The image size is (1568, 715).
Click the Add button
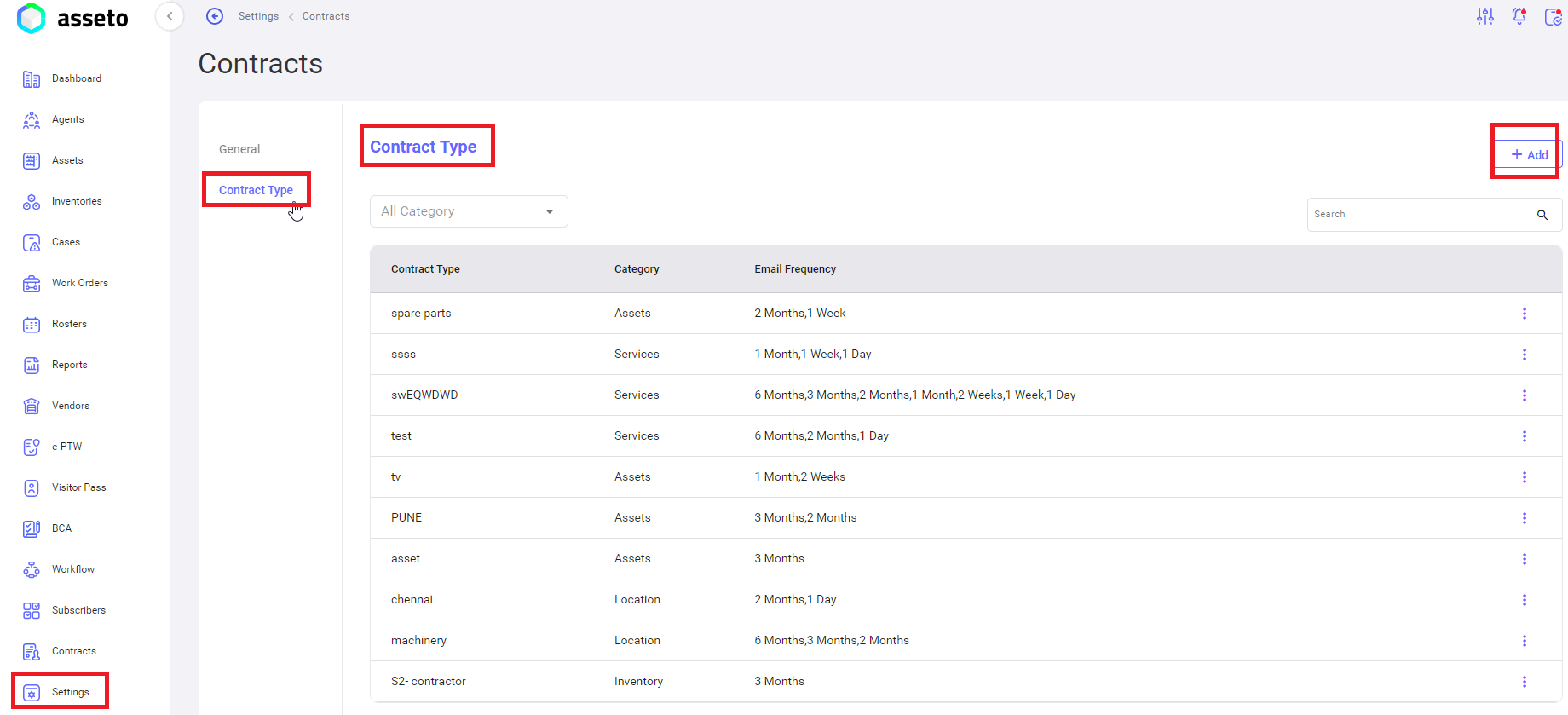1530,155
